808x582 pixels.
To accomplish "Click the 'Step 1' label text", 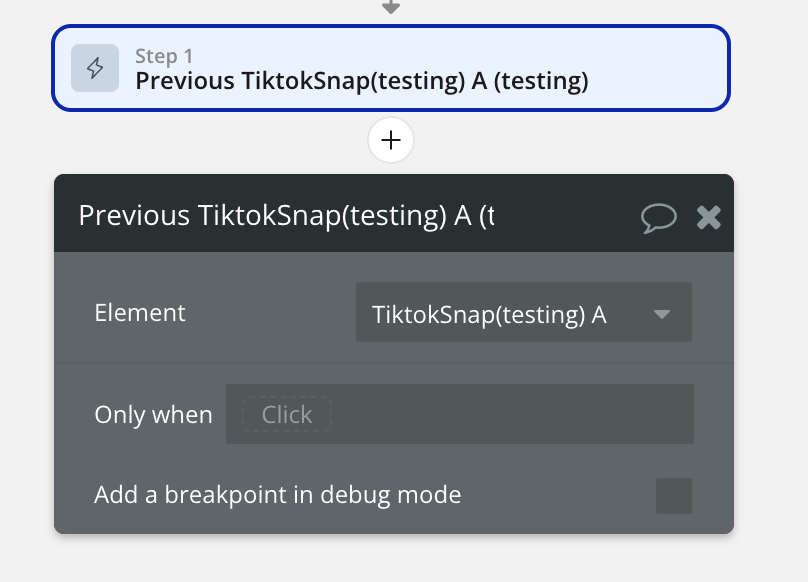I will [x=164, y=56].
